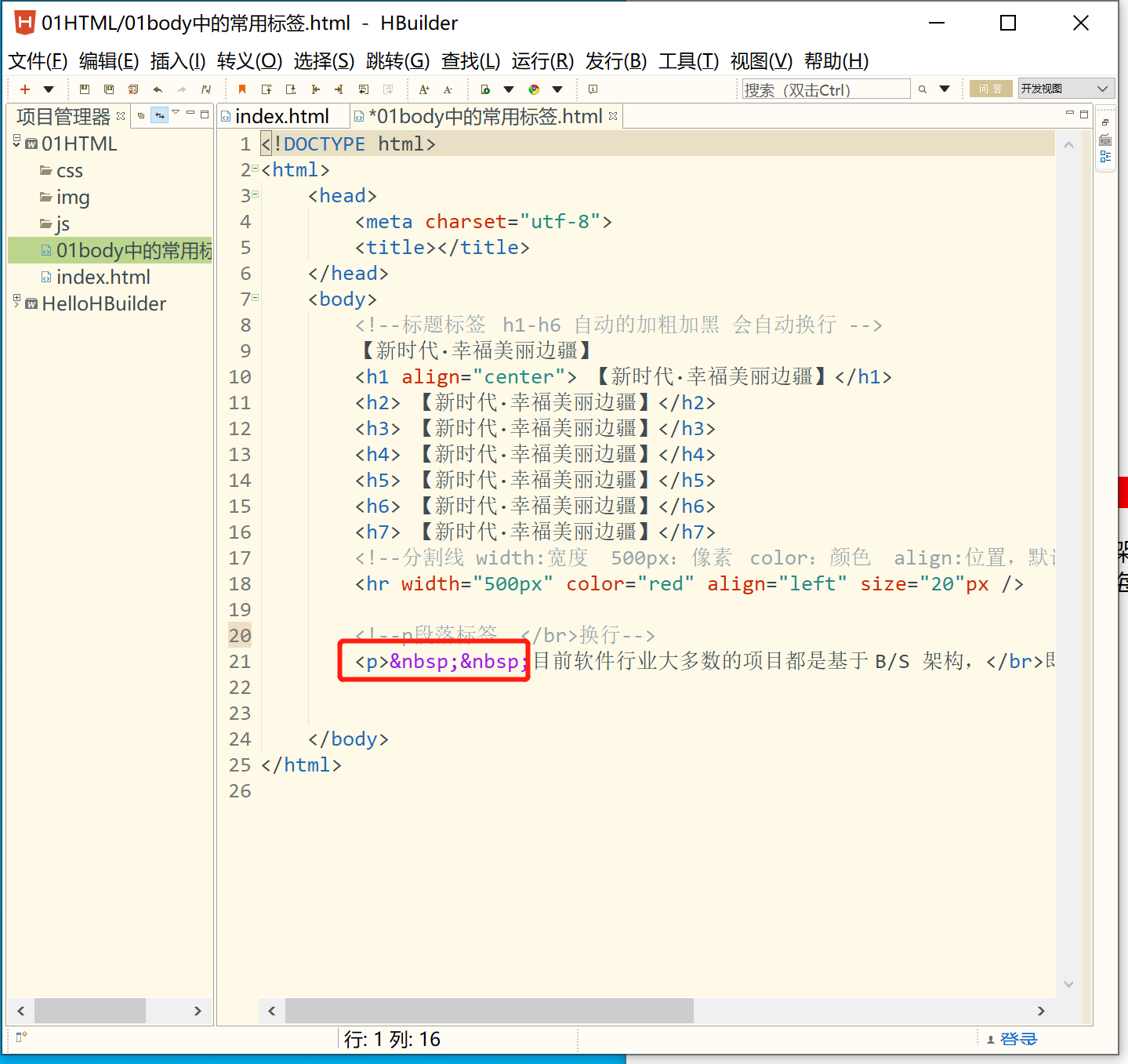This screenshot has height=1064, width=1128.
Task: Minimize the project manager panel
Action: (x=190, y=114)
